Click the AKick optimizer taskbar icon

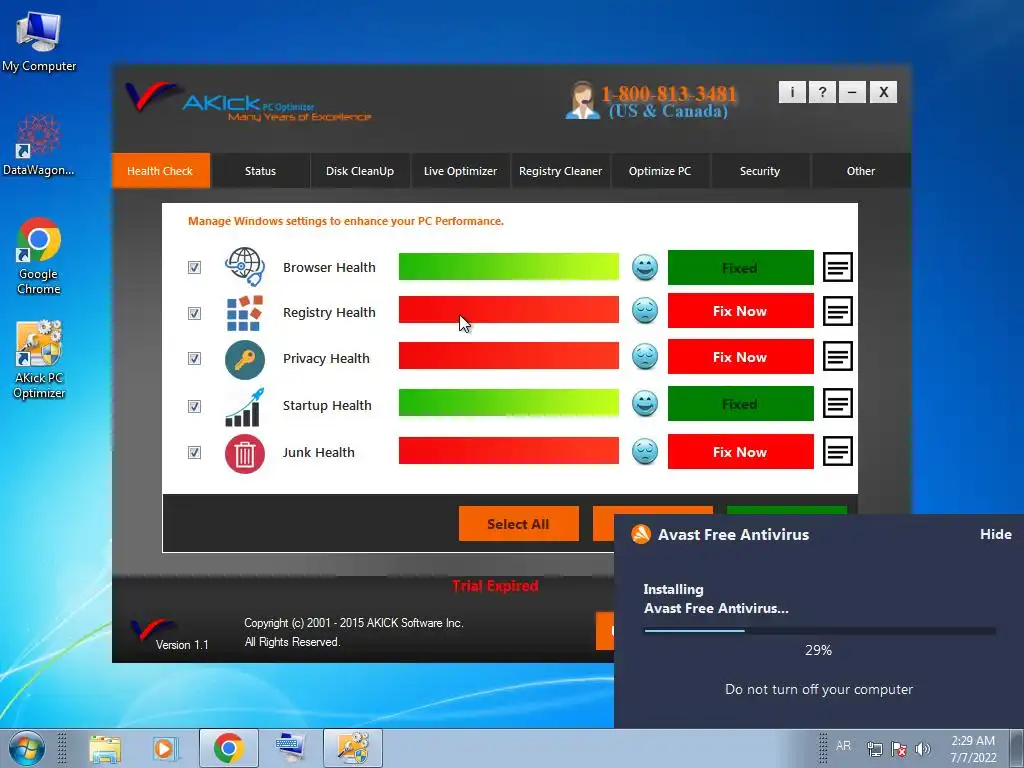pos(353,748)
